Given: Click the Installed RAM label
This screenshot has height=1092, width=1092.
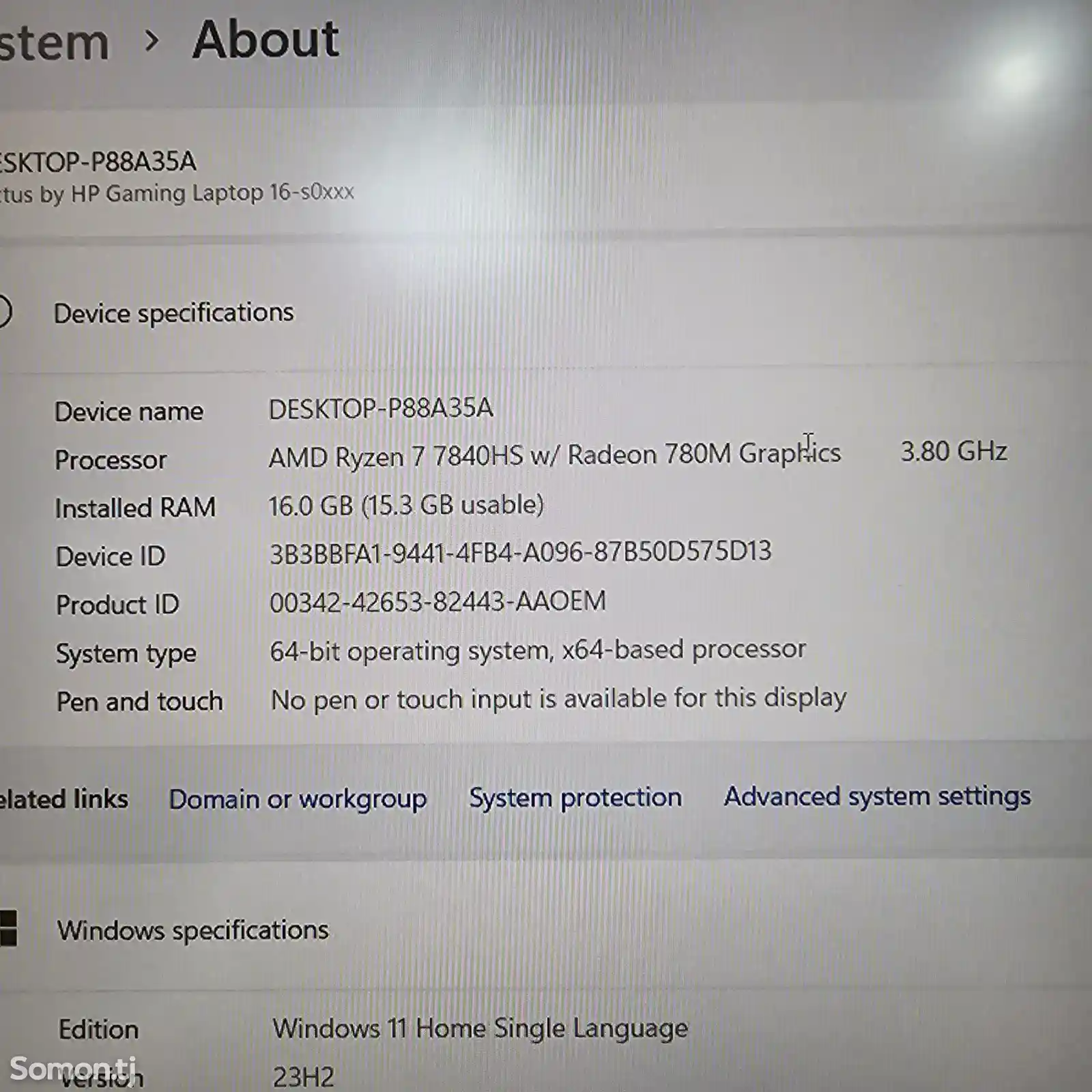Looking at the screenshot, I should pos(135,508).
